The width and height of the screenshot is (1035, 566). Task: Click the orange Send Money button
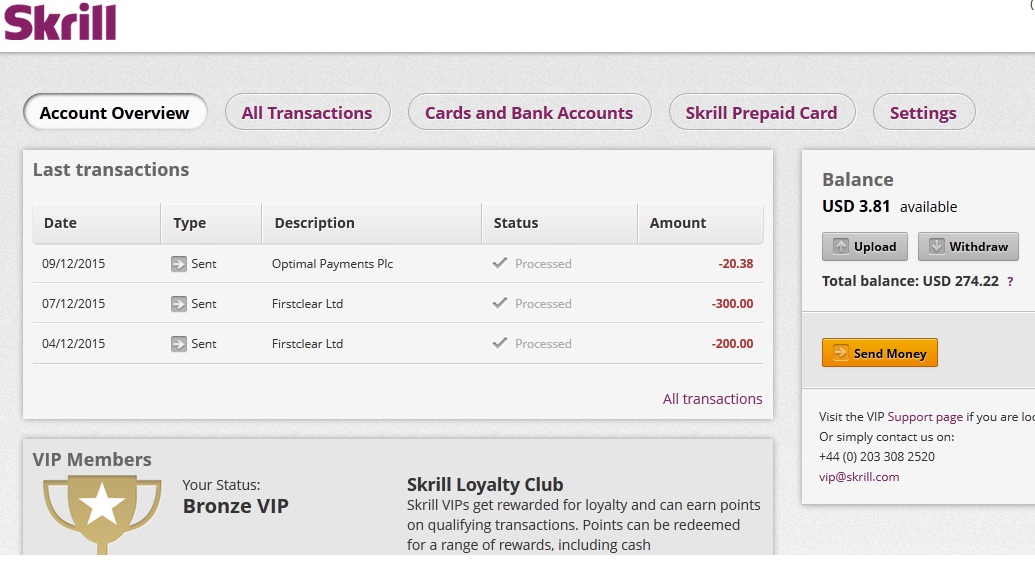[x=880, y=353]
